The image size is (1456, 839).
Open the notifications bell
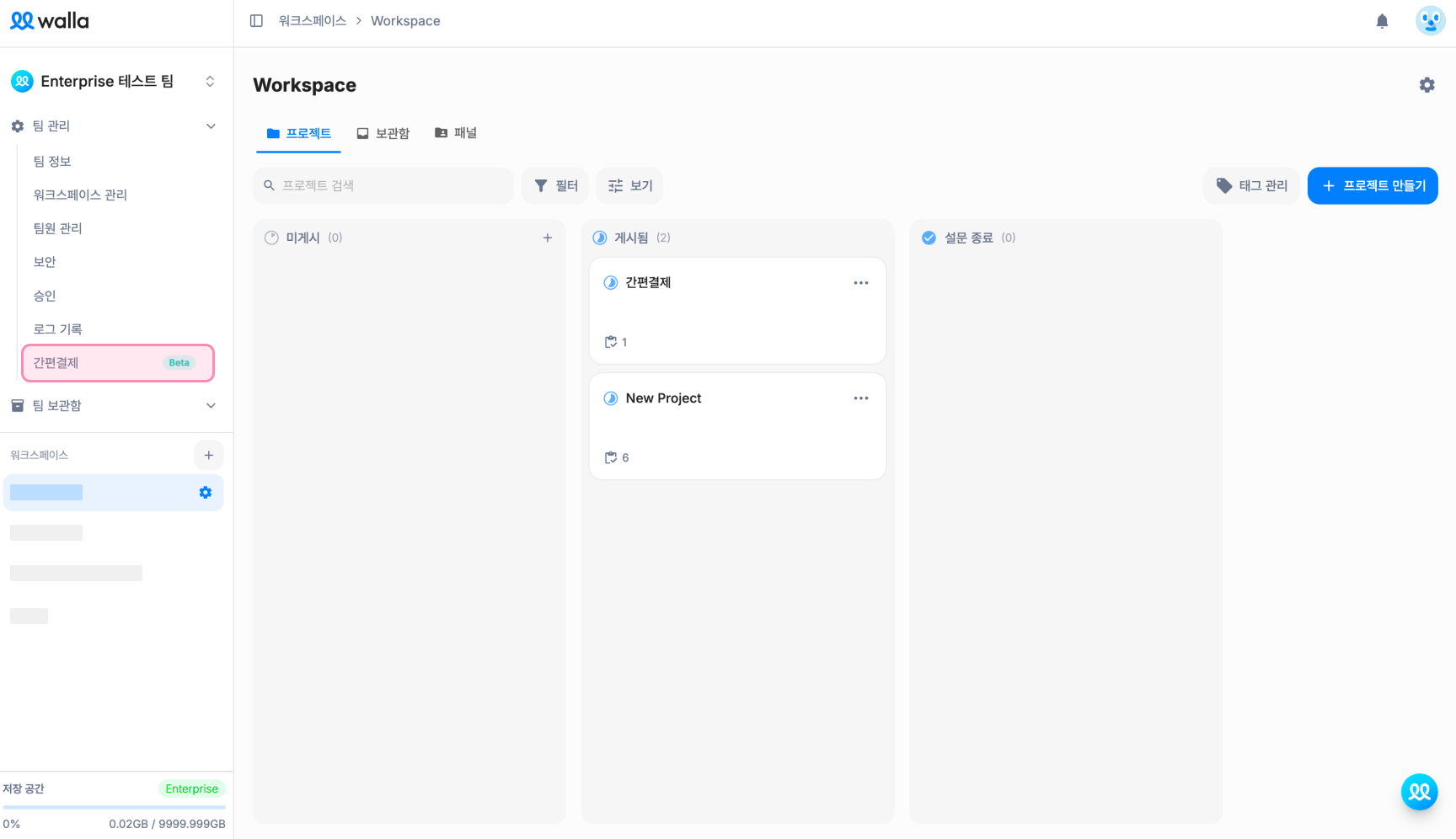click(x=1382, y=21)
